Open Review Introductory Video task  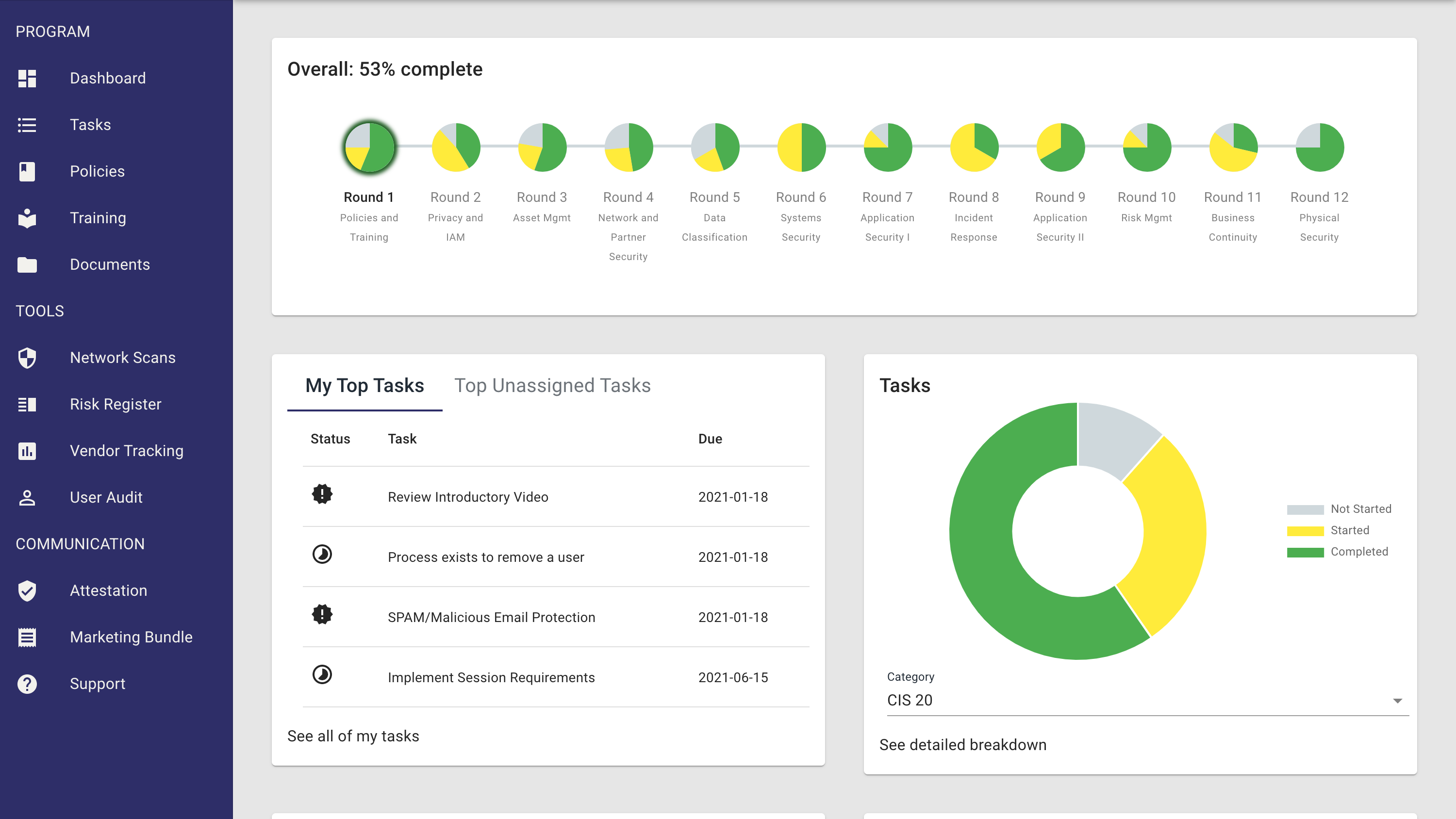click(468, 497)
